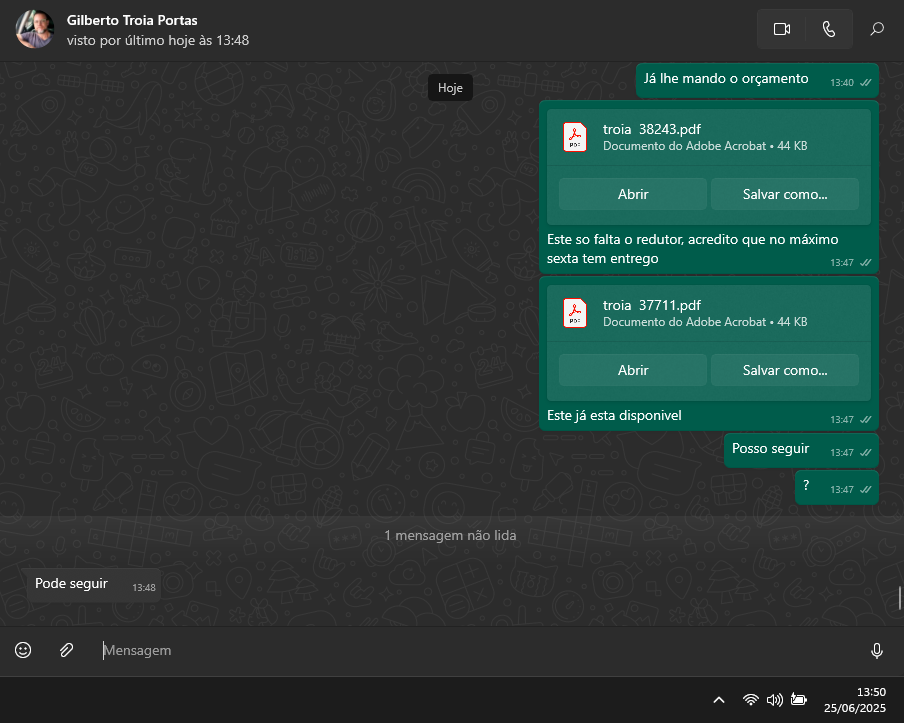Focus the Mensagem text input field
Screen dimensions: 904x723
coord(480,650)
